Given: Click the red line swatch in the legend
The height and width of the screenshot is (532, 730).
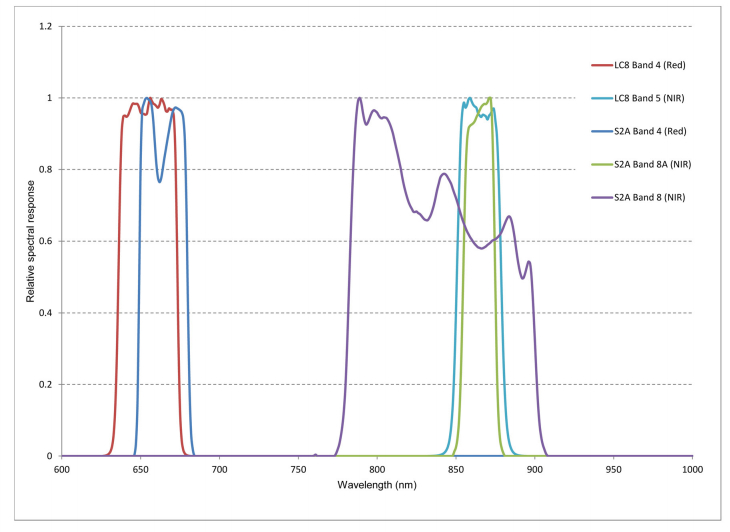Looking at the screenshot, I should (x=601, y=66).
